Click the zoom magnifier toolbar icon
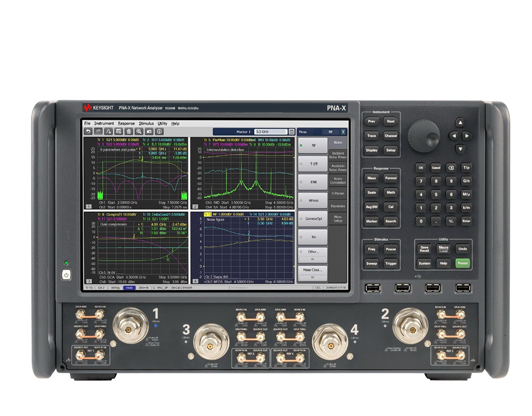 pyautogui.click(x=139, y=131)
